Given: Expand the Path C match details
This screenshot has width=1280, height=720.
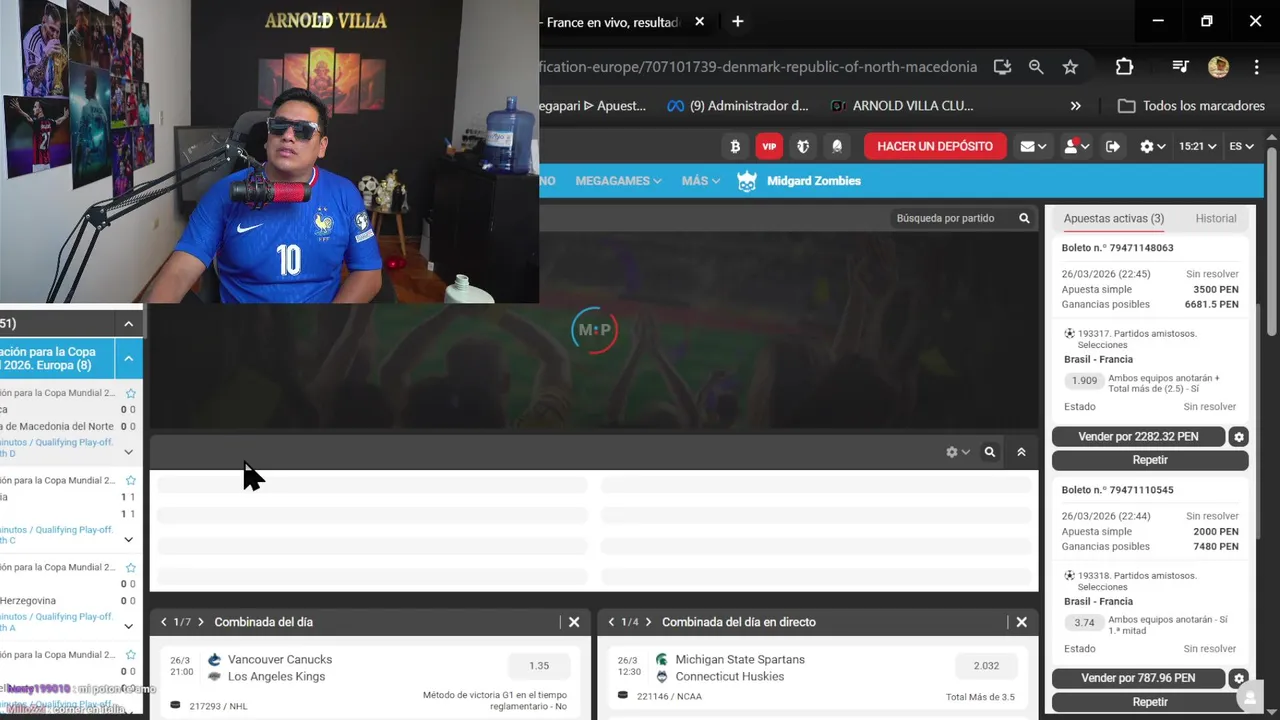Looking at the screenshot, I should tap(128, 539).
